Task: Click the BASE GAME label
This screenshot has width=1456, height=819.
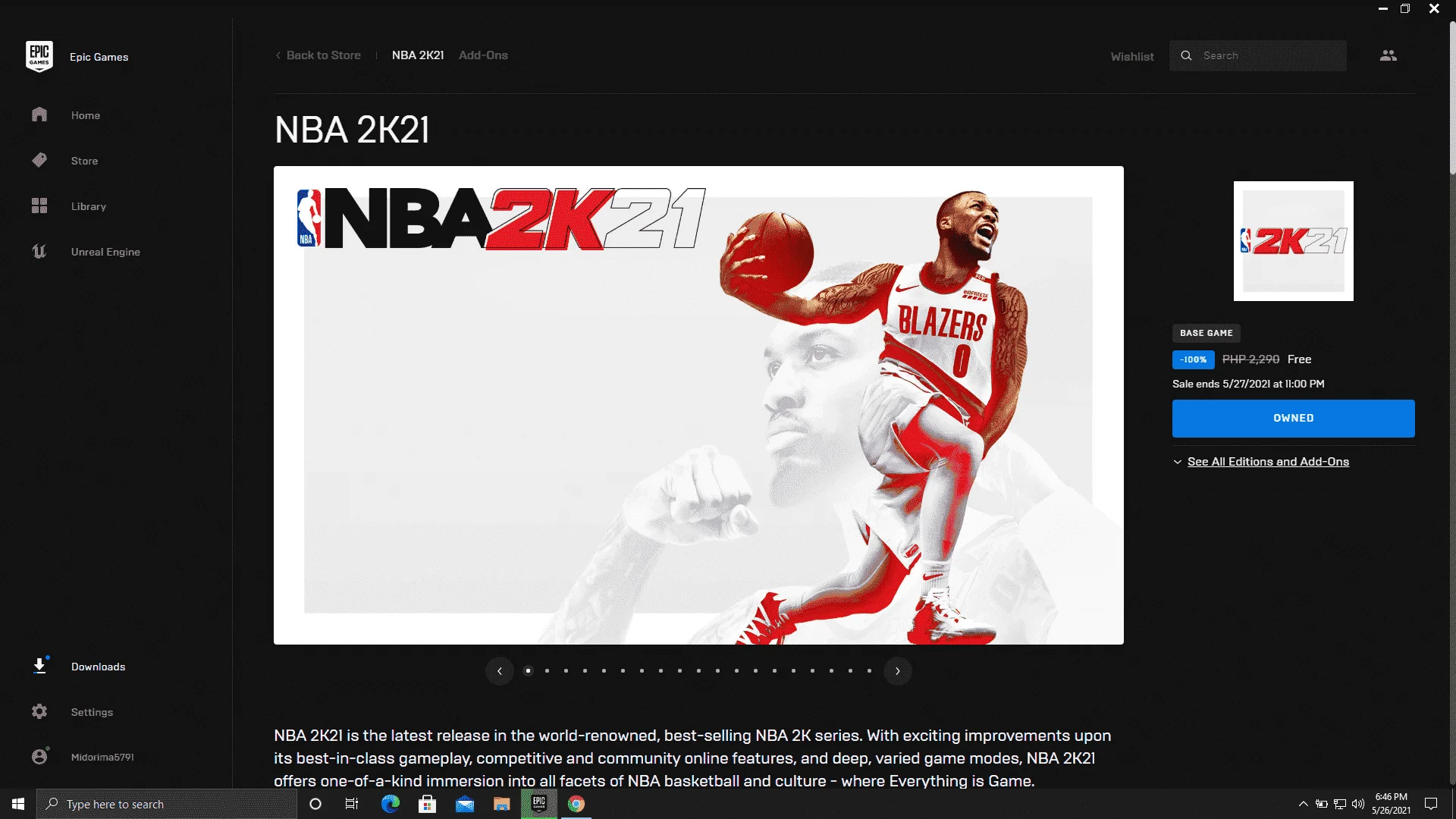Action: 1207,333
